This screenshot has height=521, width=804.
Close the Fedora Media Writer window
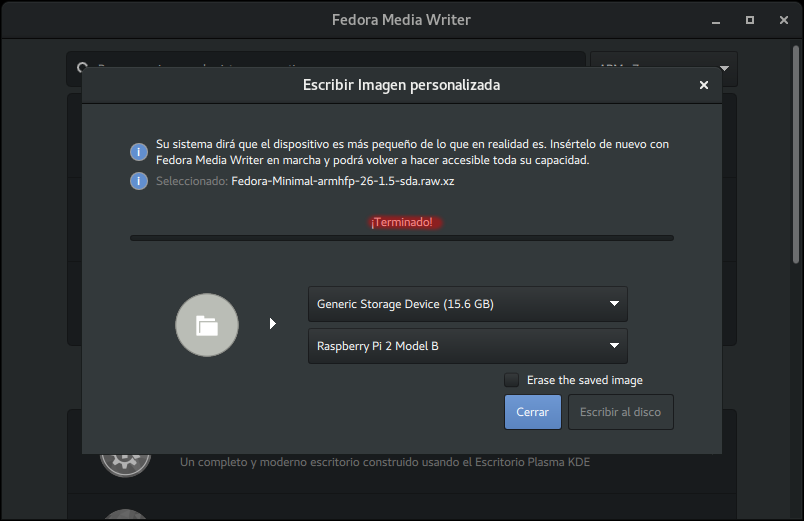coord(783,20)
